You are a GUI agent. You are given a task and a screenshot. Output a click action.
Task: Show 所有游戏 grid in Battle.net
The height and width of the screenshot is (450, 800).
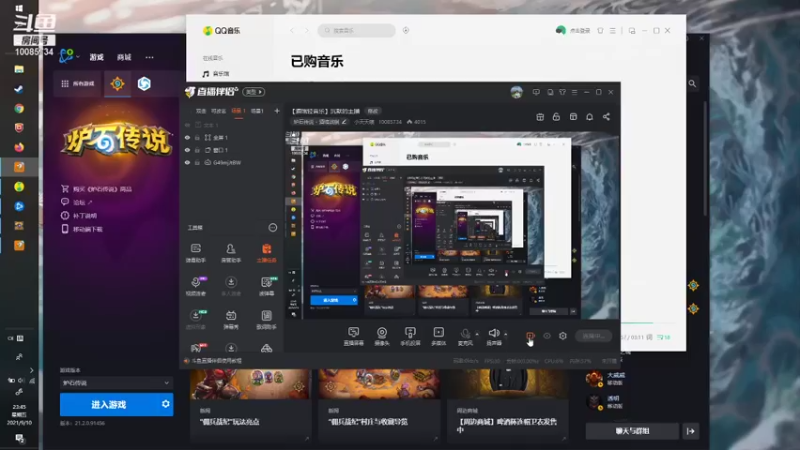point(78,84)
